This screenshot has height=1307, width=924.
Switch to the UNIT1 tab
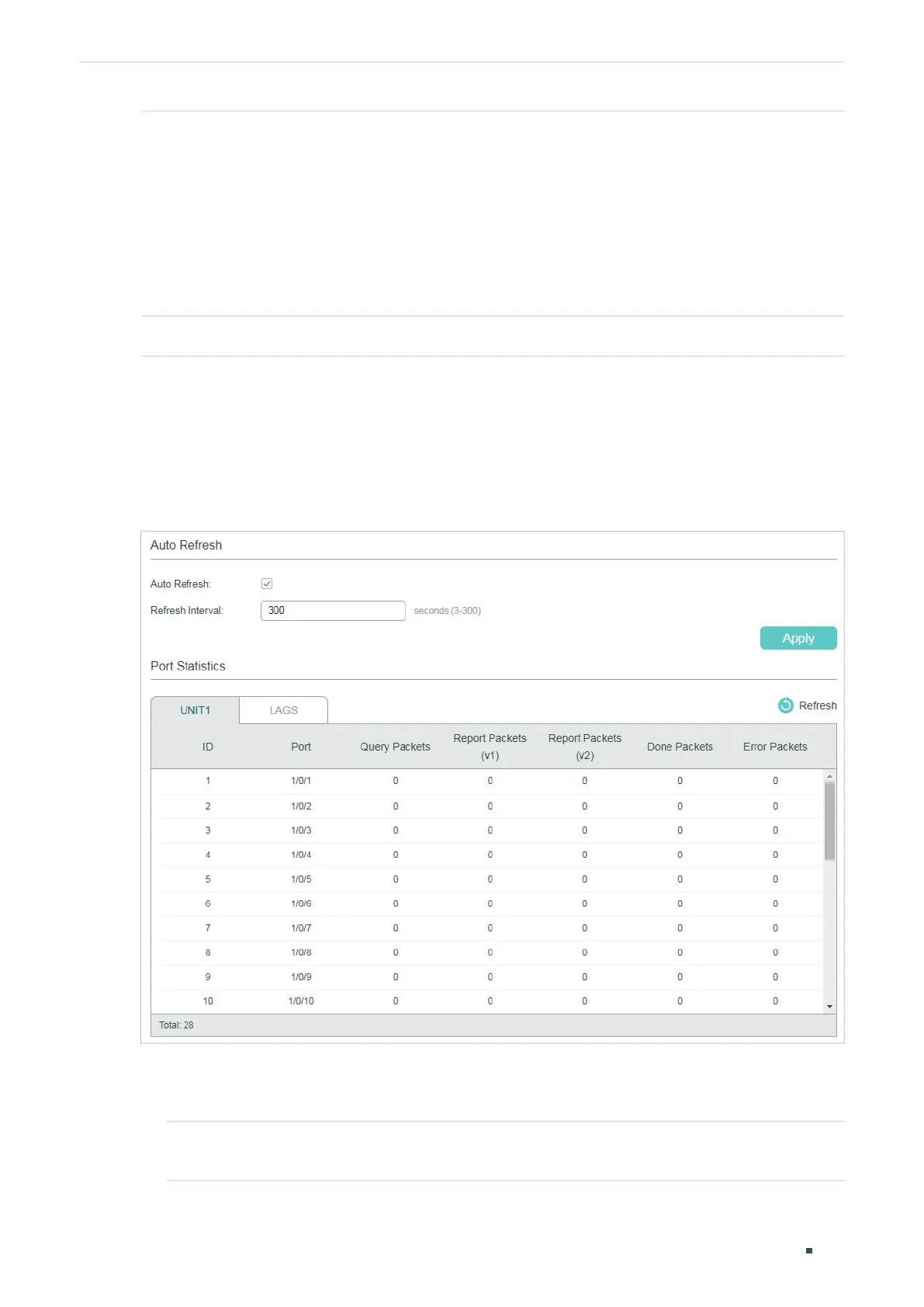coord(196,710)
